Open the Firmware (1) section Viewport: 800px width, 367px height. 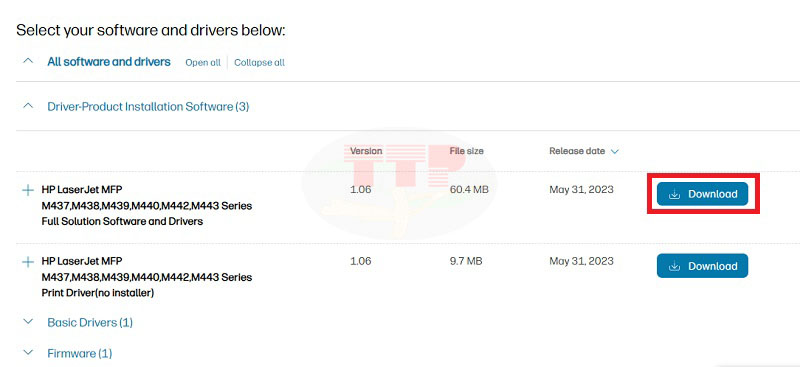(x=80, y=353)
